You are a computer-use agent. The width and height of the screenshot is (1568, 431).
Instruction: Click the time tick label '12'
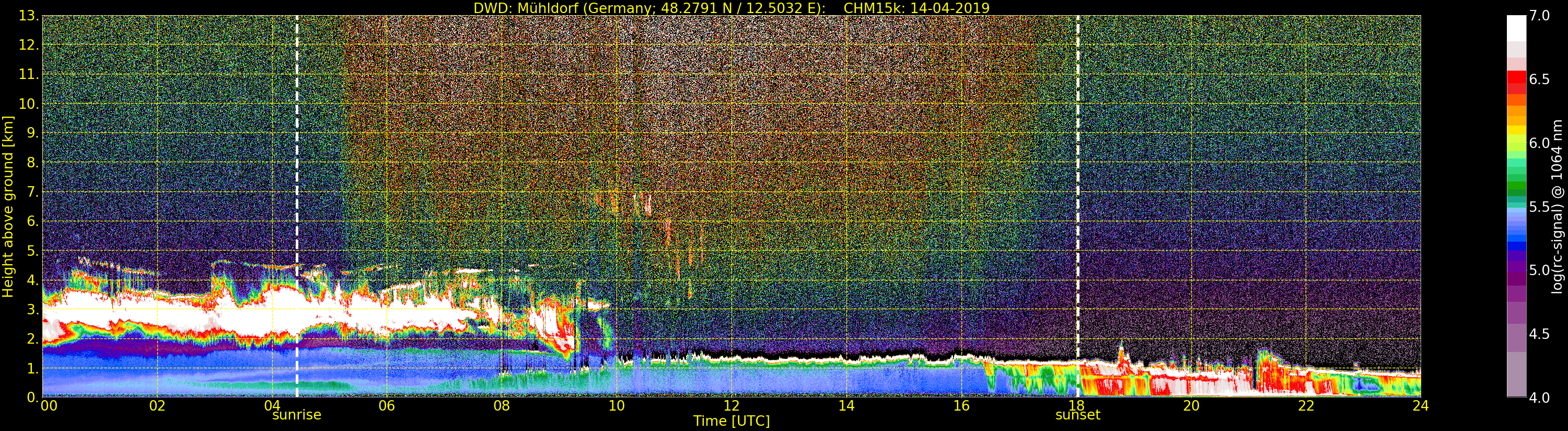(x=731, y=406)
